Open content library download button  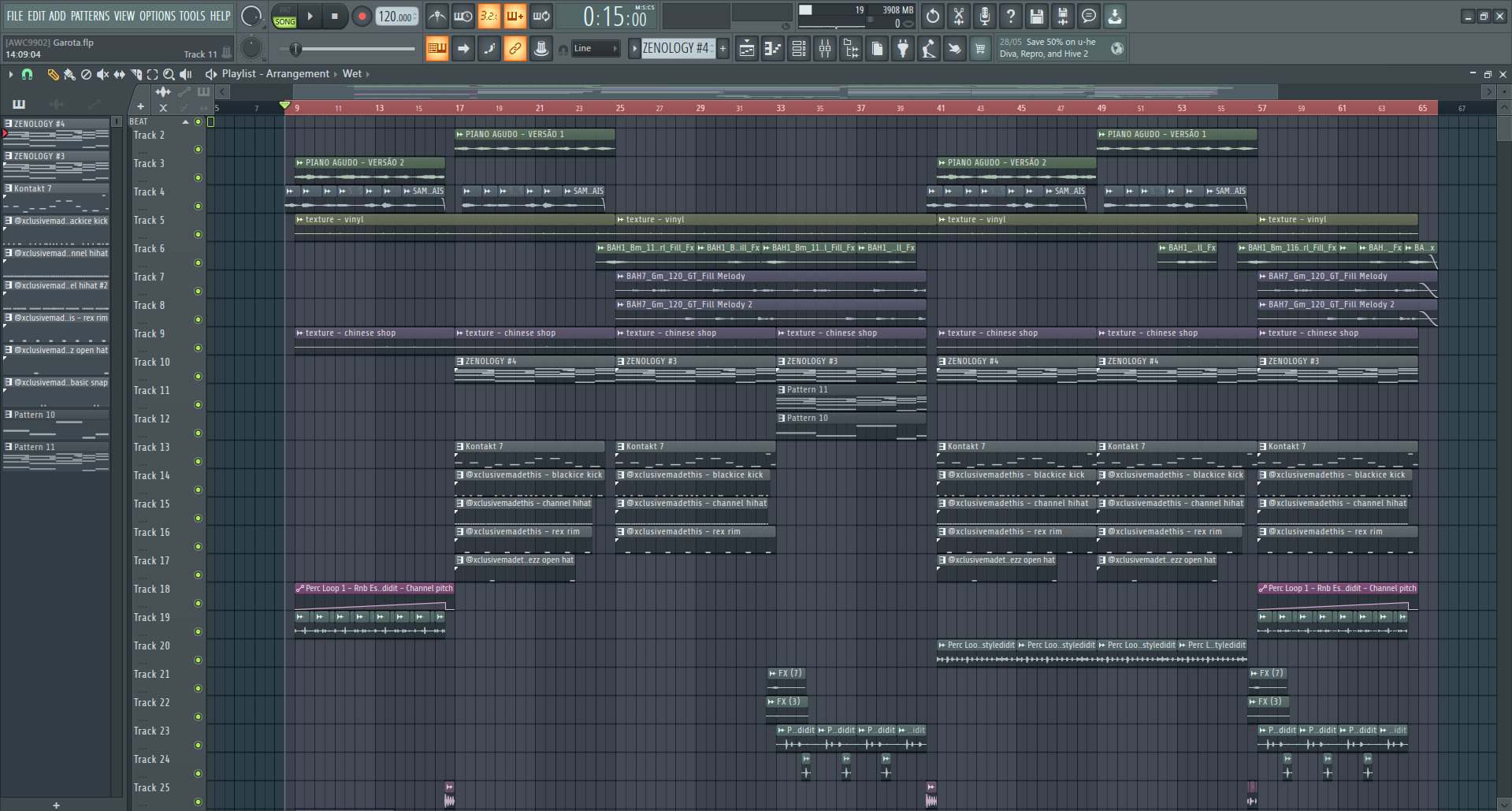point(1115,16)
